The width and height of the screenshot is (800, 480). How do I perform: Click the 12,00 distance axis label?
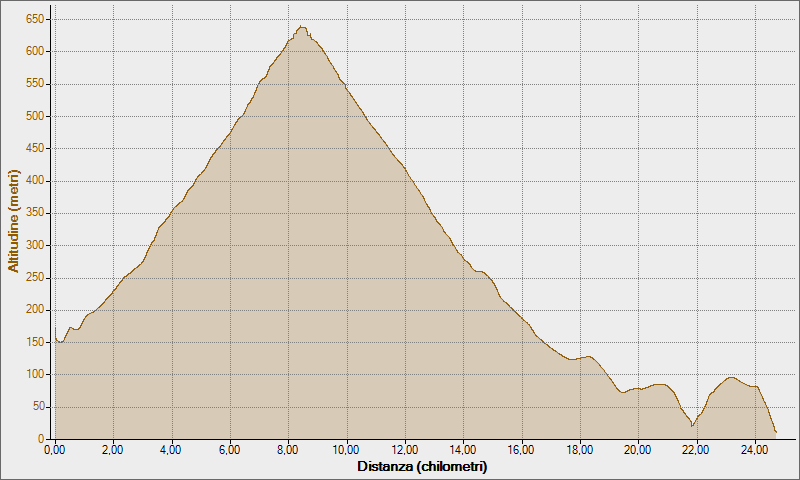point(405,450)
